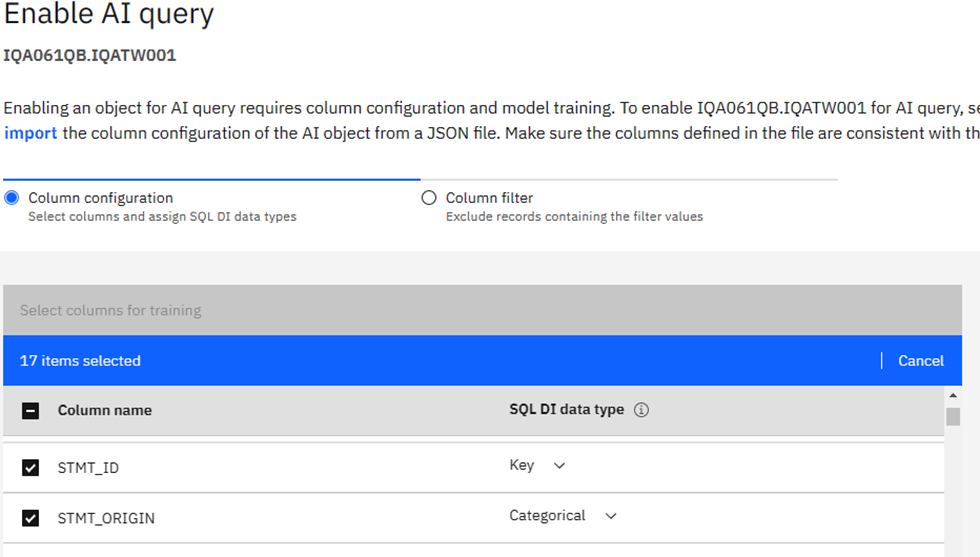Image resolution: width=980 pixels, height=557 pixels.
Task: Click the IQA061QB.IQATW001 object name subtitle
Action: [90, 55]
